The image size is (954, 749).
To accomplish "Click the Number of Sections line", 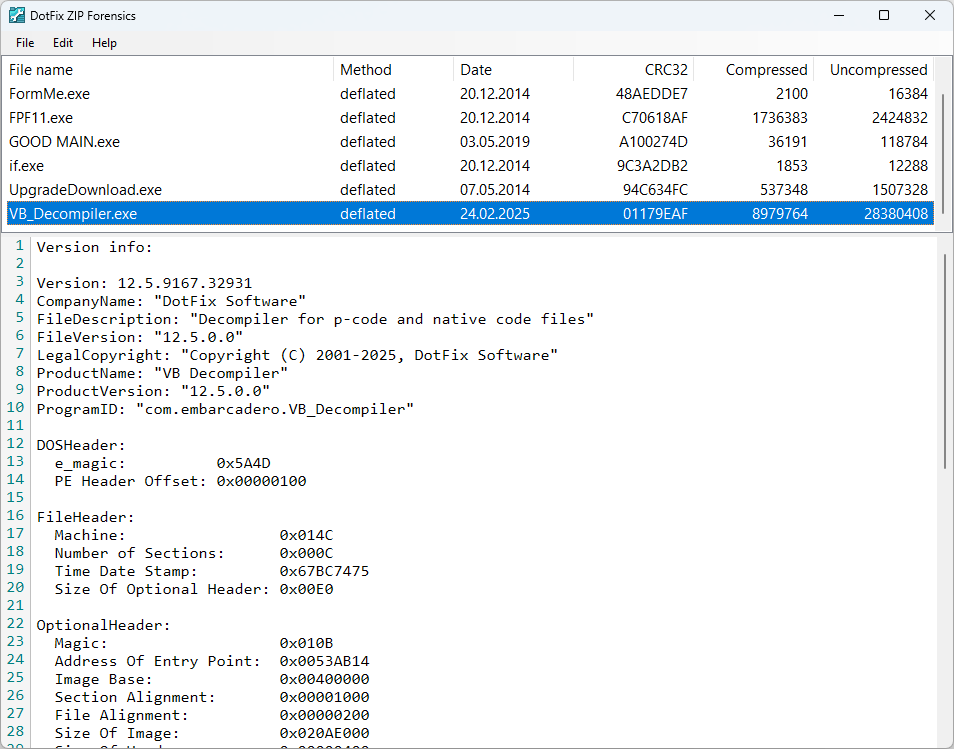I will 194,553.
